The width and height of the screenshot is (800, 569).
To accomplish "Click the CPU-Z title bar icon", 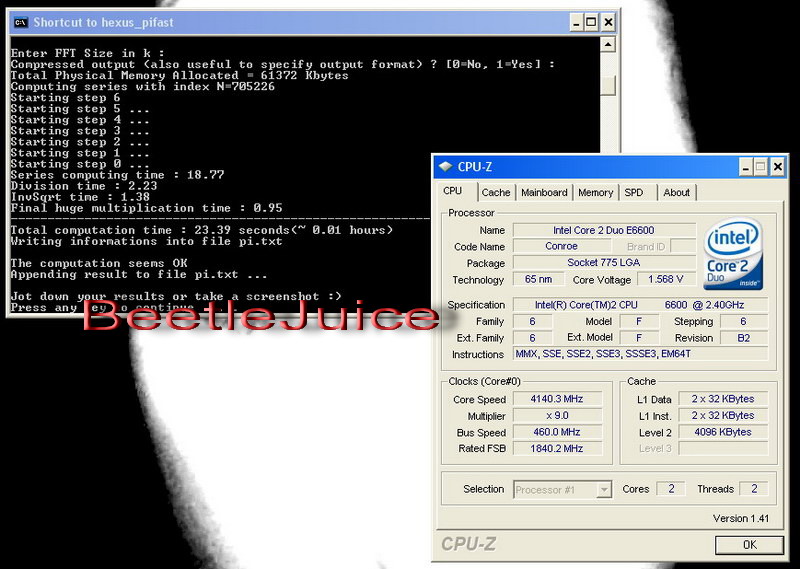I will click(445, 166).
